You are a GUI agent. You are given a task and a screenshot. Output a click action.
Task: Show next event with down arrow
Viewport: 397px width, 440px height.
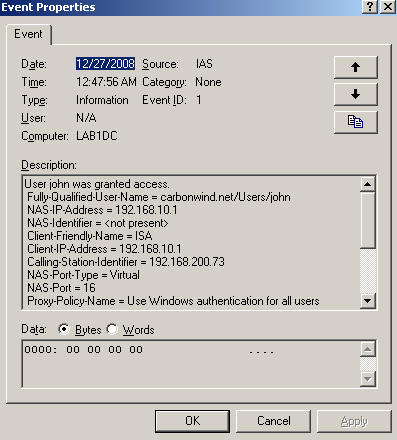(356, 95)
